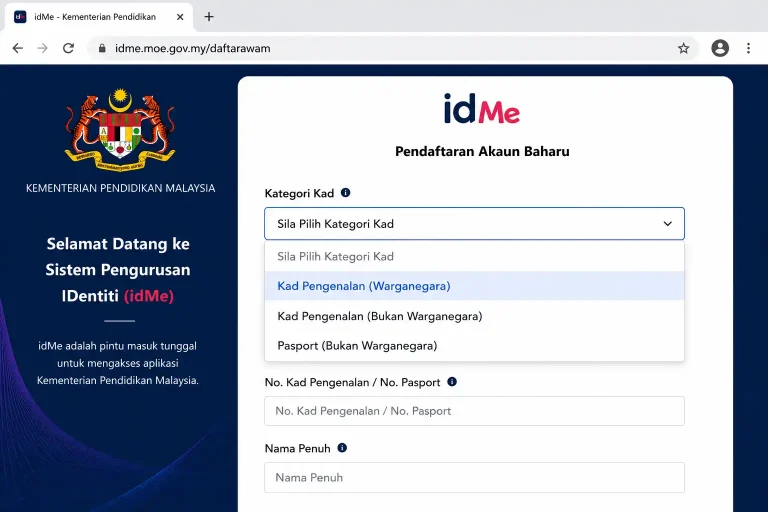Screen dimensions: 768x512
Task: Click the idMe tab favicon
Action: [x=20, y=17]
